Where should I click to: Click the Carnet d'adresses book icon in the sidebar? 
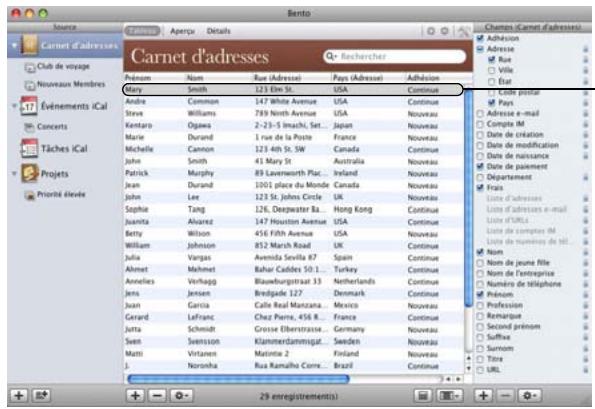(30, 45)
